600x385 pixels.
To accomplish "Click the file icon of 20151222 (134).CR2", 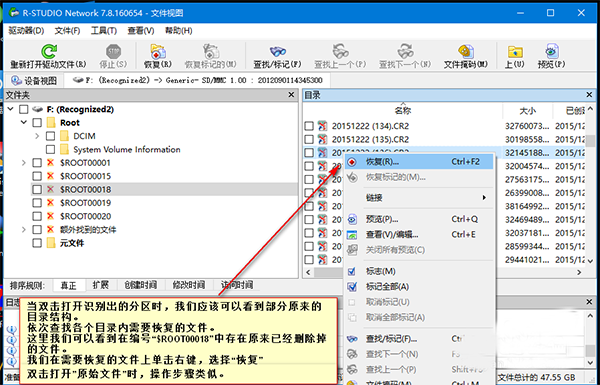I will (323, 126).
